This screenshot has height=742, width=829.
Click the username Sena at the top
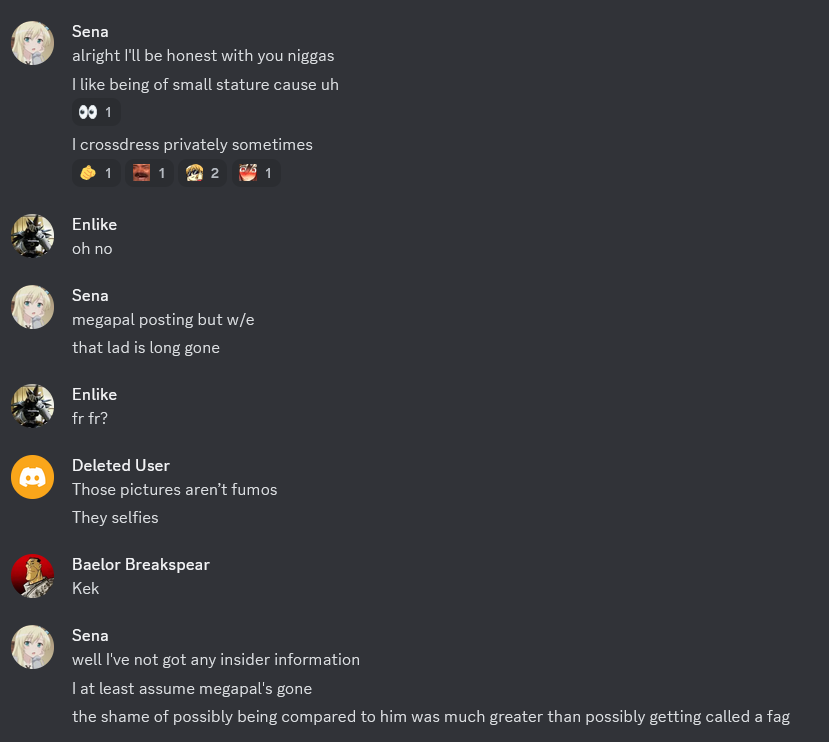click(90, 32)
